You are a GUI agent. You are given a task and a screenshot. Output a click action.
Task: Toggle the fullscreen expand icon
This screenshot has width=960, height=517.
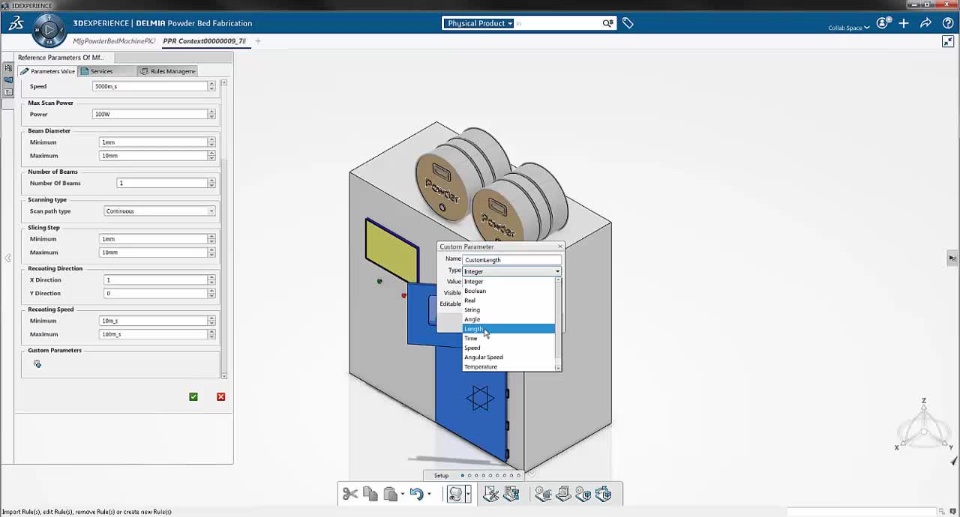[948, 41]
